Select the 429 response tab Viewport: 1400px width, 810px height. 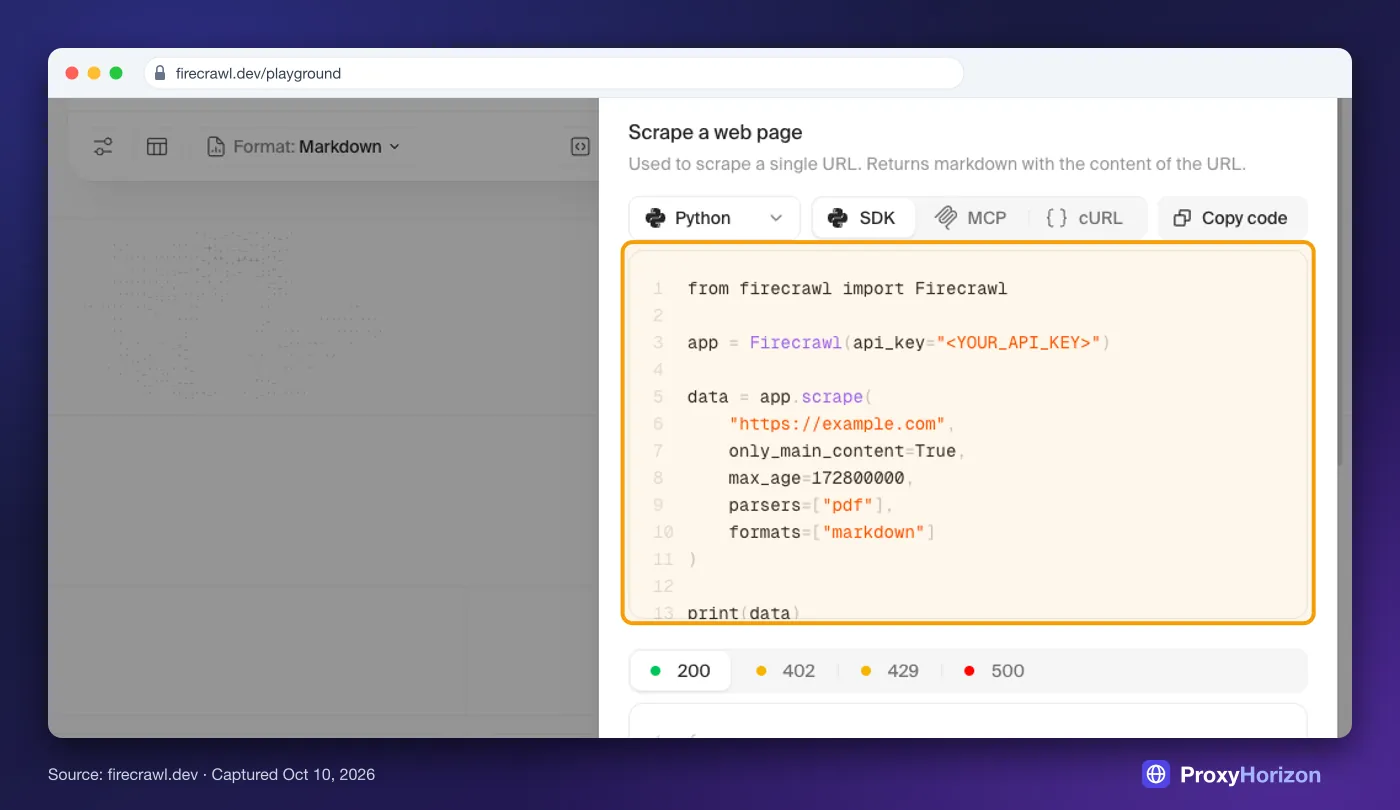(889, 671)
